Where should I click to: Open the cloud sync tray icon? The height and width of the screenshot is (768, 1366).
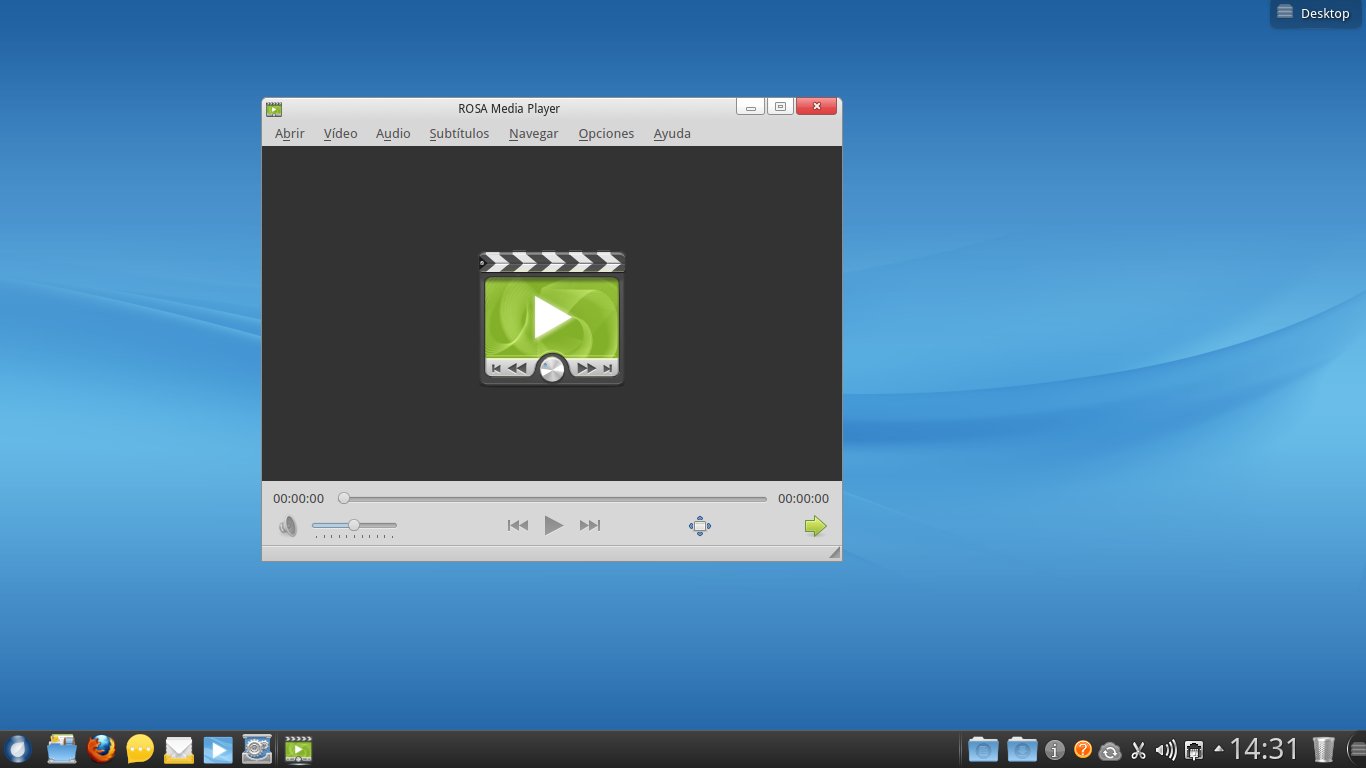1110,750
